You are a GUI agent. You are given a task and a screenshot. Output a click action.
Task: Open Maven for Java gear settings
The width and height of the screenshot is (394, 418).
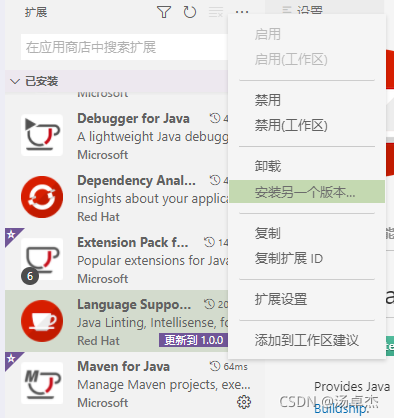point(244,402)
